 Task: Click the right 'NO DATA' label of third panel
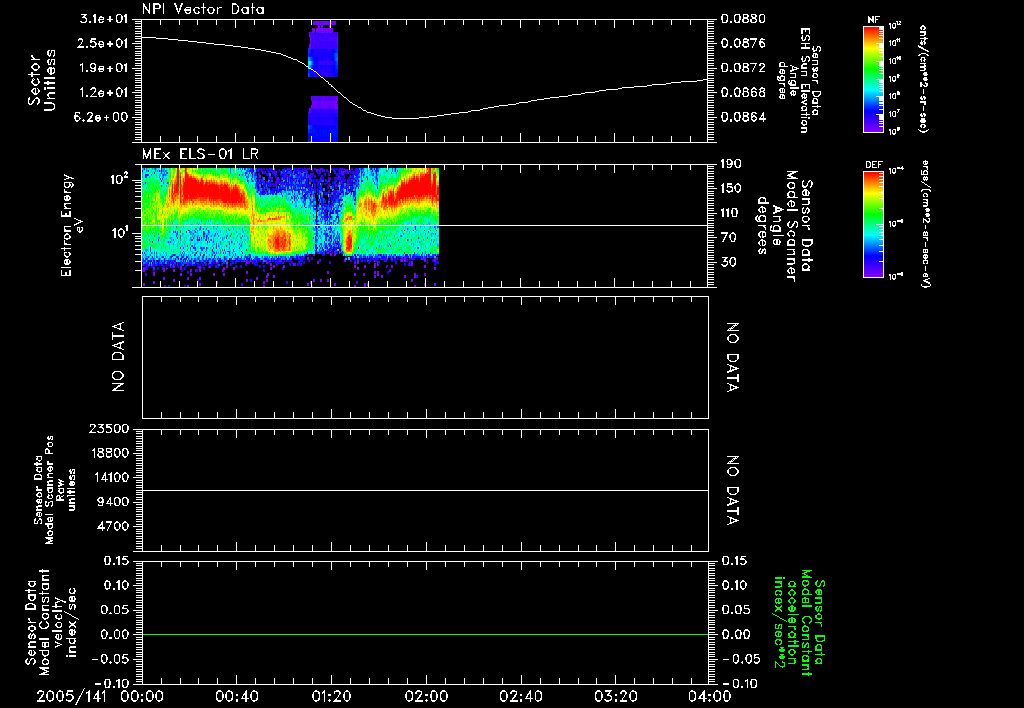coord(733,357)
